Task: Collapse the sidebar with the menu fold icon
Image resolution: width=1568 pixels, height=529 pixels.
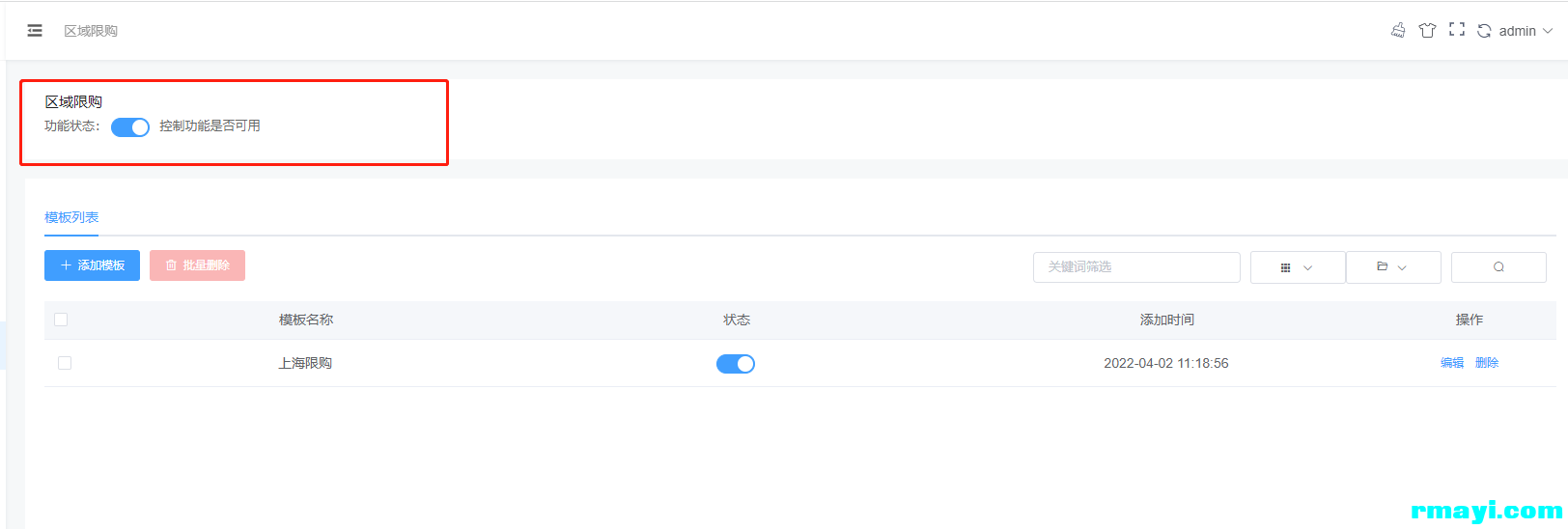Action: (x=35, y=31)
